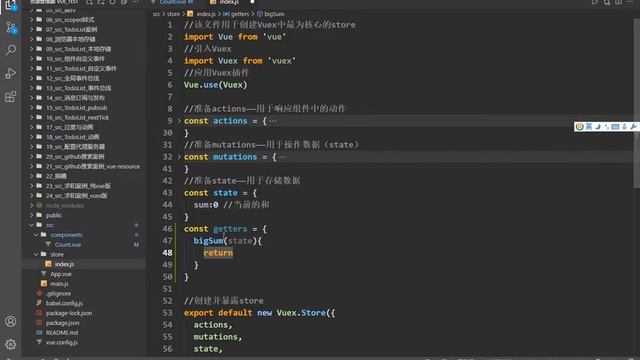Collapse the src folder in explorer
The image size is (640, 360).
click(32, 225)
